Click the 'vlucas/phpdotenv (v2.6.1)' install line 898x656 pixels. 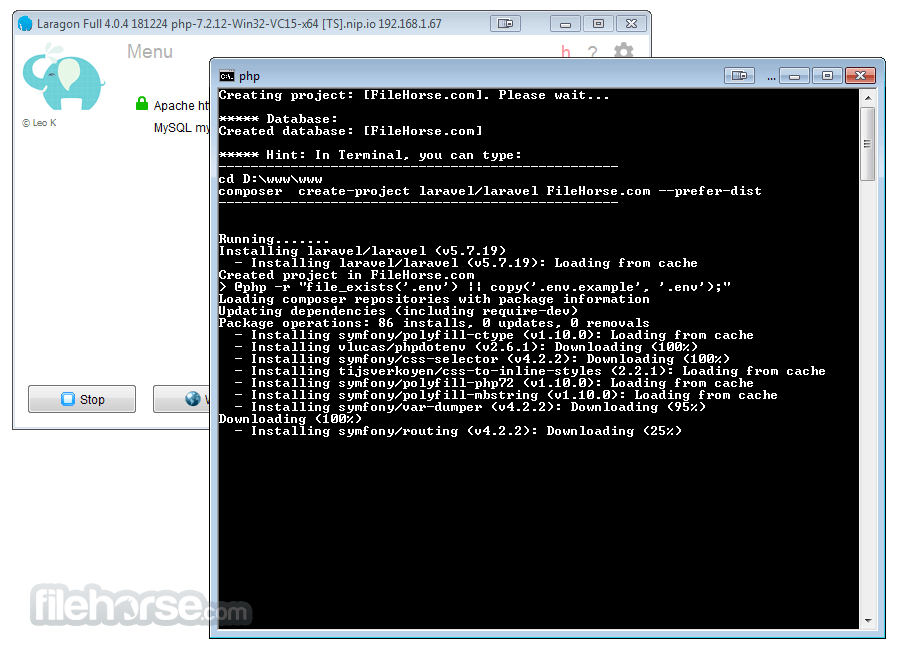tap(466, 347)
